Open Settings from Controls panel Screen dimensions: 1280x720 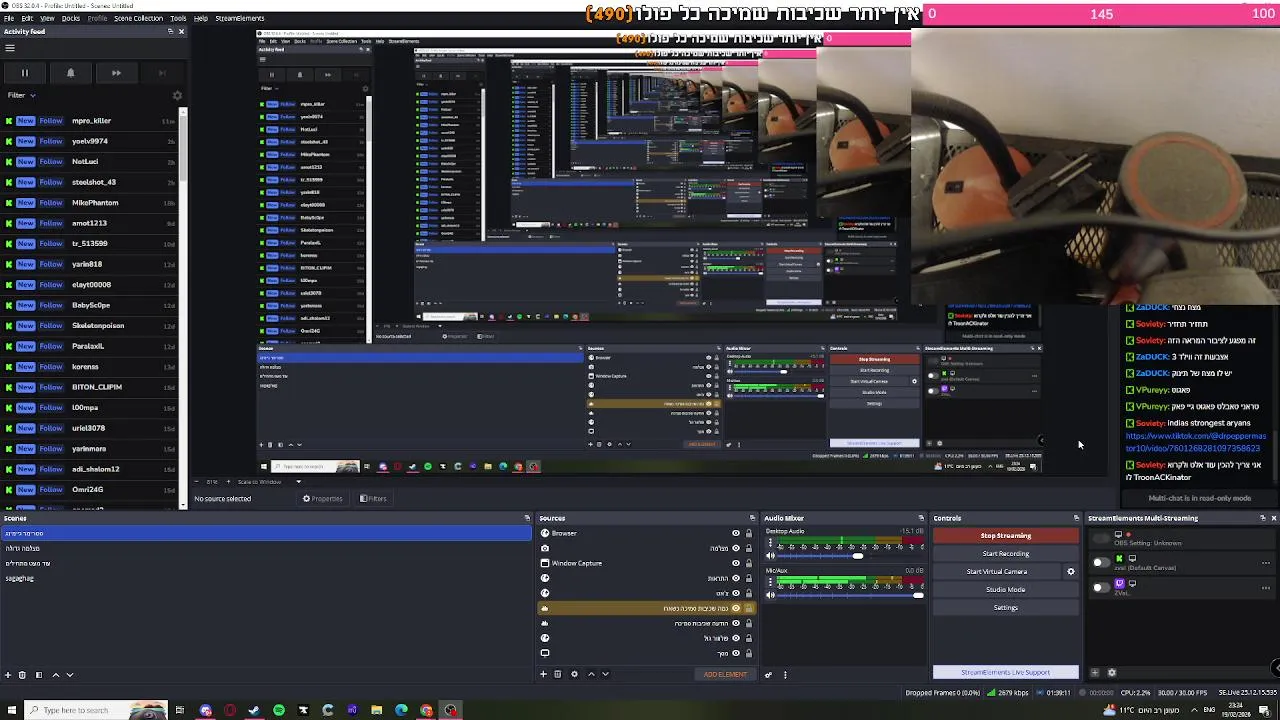tap(1006, 608)
